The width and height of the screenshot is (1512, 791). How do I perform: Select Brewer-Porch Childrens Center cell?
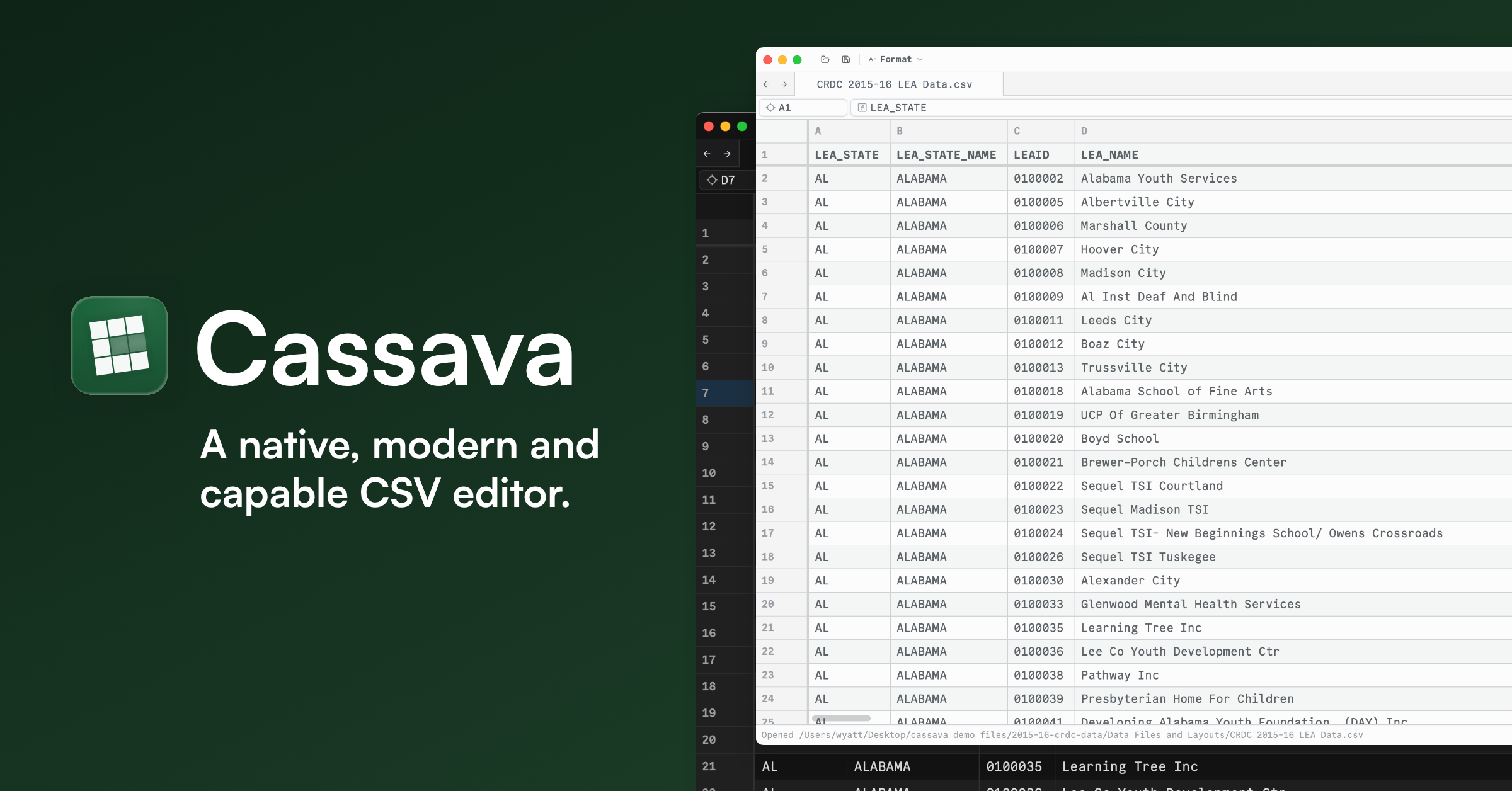(1293, 462)
